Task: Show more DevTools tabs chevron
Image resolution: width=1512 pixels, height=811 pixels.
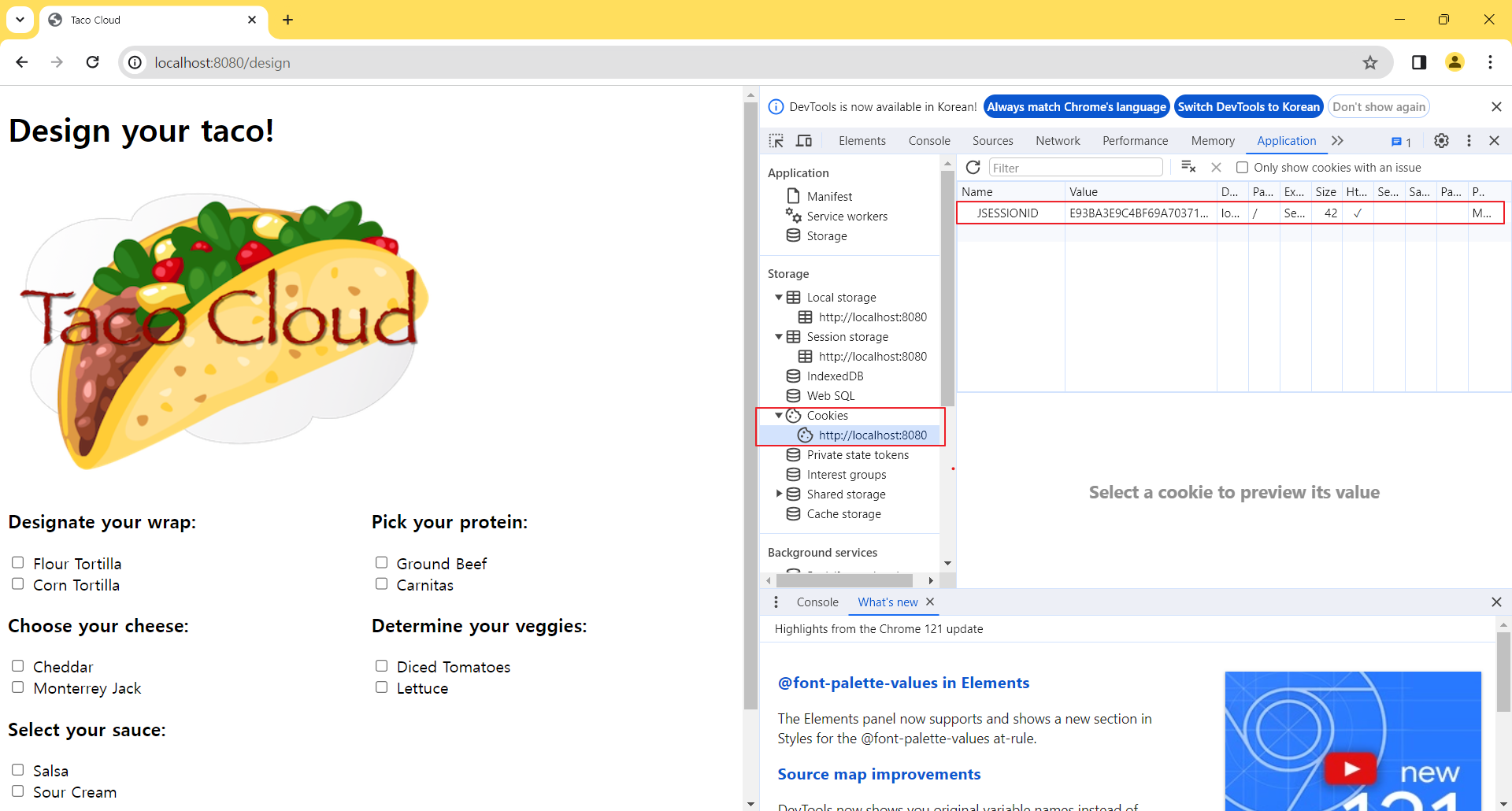Action: 1337,140
